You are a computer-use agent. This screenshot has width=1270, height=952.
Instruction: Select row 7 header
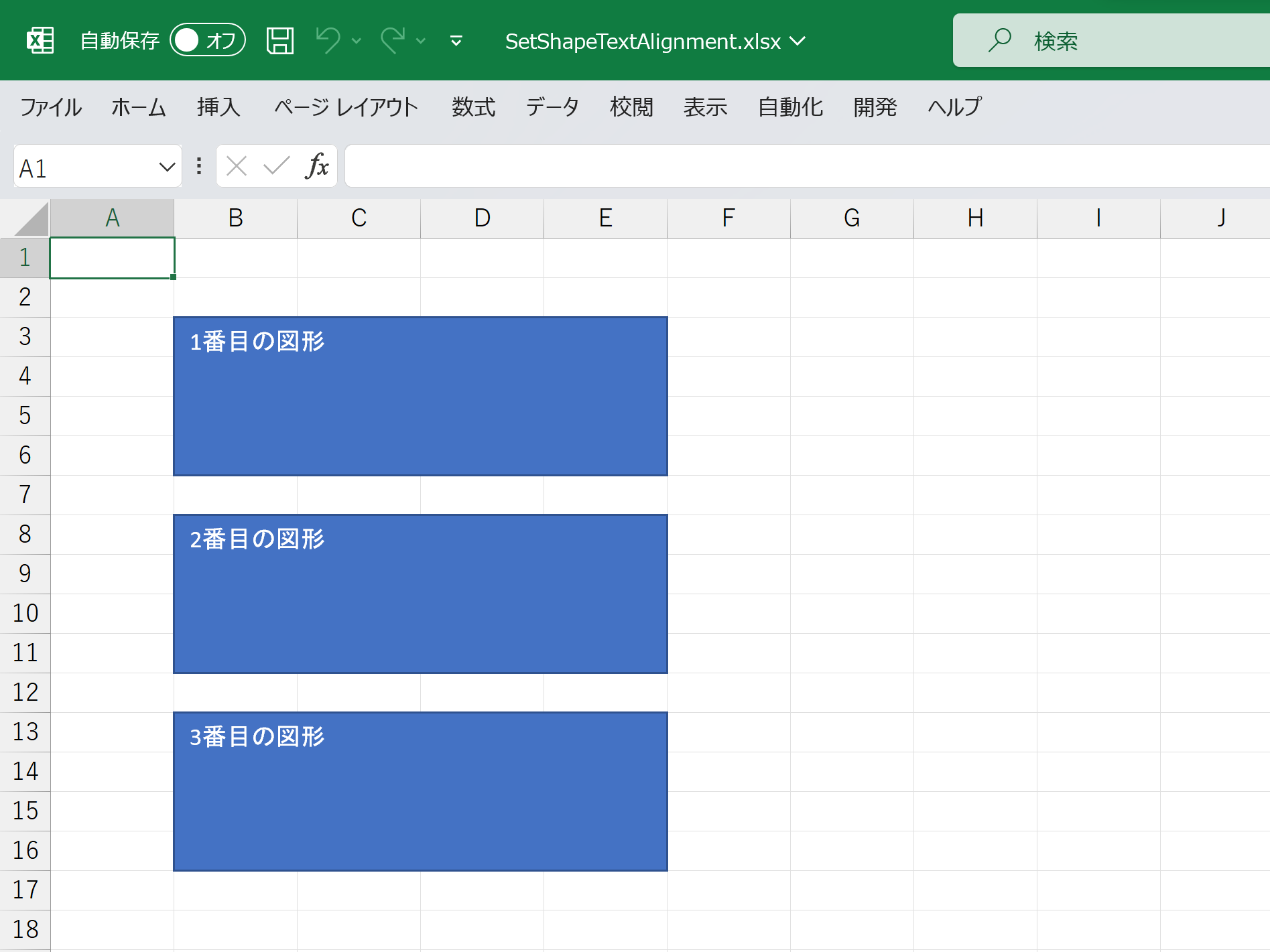[x=25, y=495]
